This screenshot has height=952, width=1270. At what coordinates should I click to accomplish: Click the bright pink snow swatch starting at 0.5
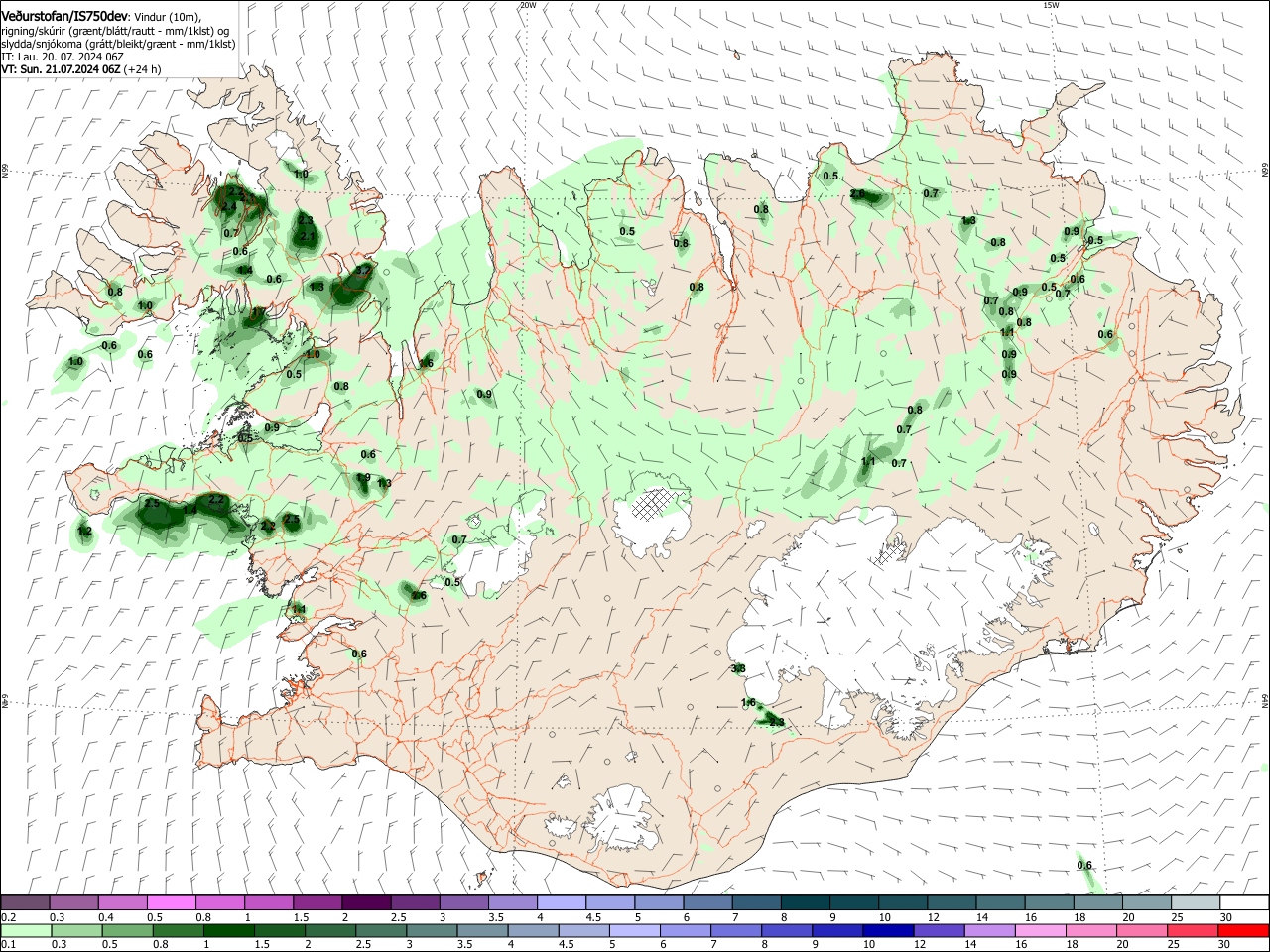[171, 903]
